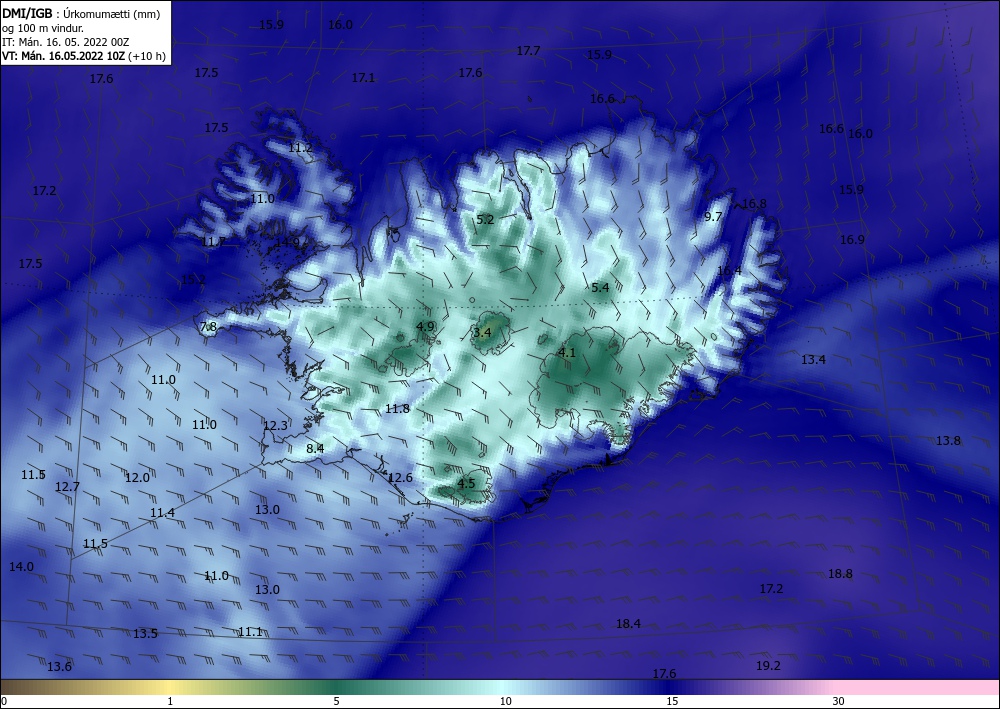Click the 11.2 value in the Westfjords
The image size is (1000, 709).
tap(300, 148)
